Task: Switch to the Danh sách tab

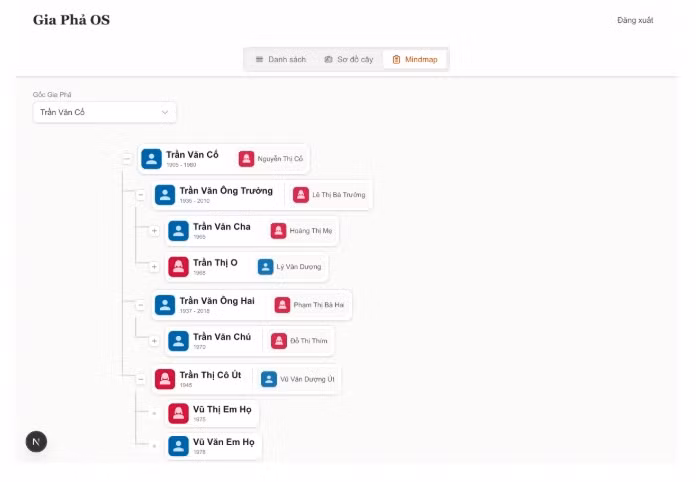Action: coord(281,60)
